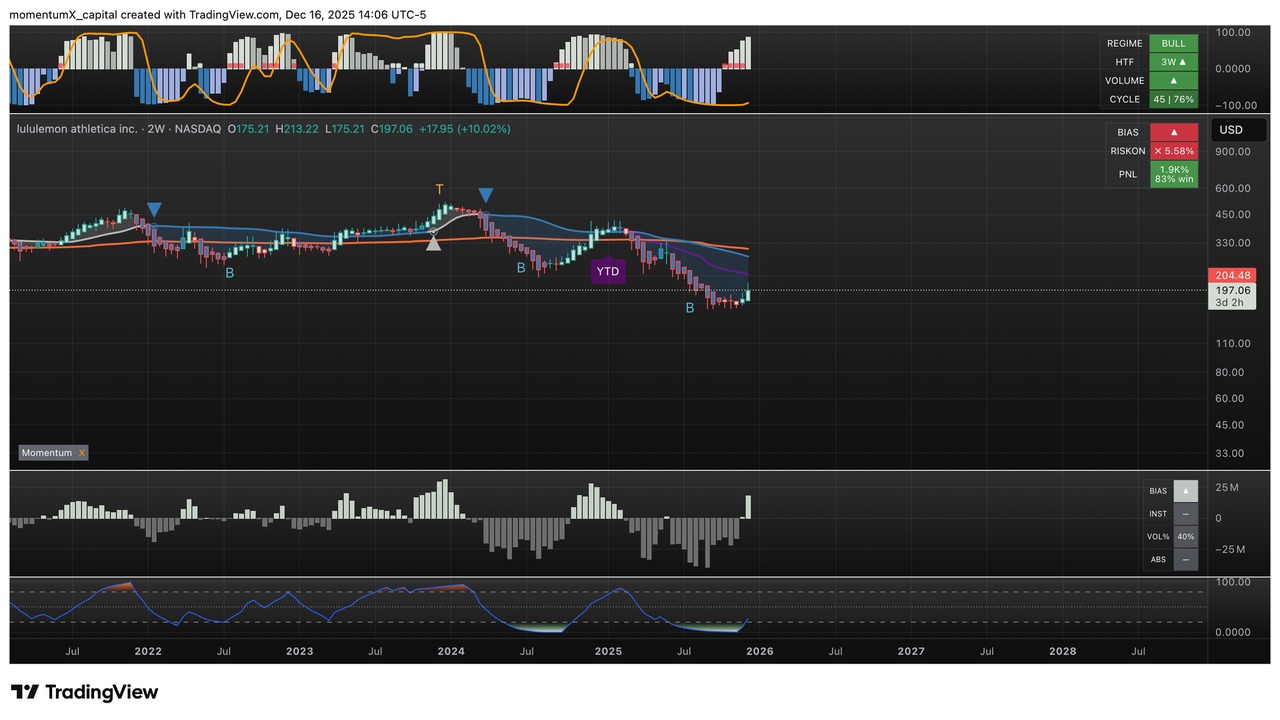The height and width of the screenshot is (720, 1280).
Task: Open the USD currency selector
Action: pyautogui.click(x=1230, y=130)
